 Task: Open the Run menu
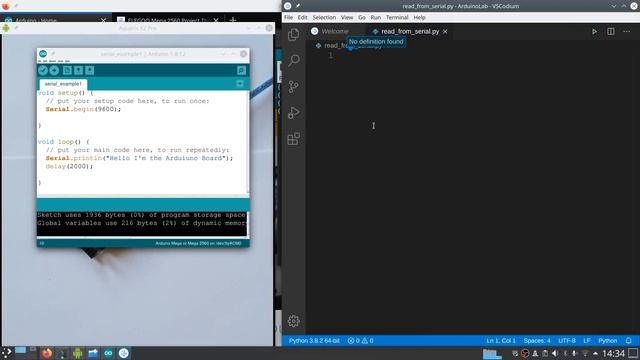pyautogui.click(x=376, y=18)
